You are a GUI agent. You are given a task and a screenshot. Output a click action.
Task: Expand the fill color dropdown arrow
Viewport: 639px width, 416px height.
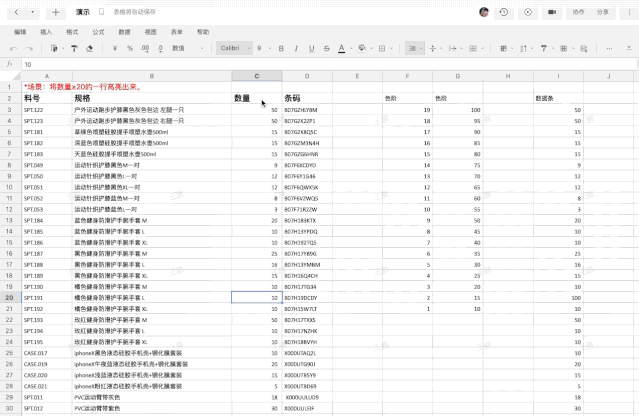click(x=371, y=49)
